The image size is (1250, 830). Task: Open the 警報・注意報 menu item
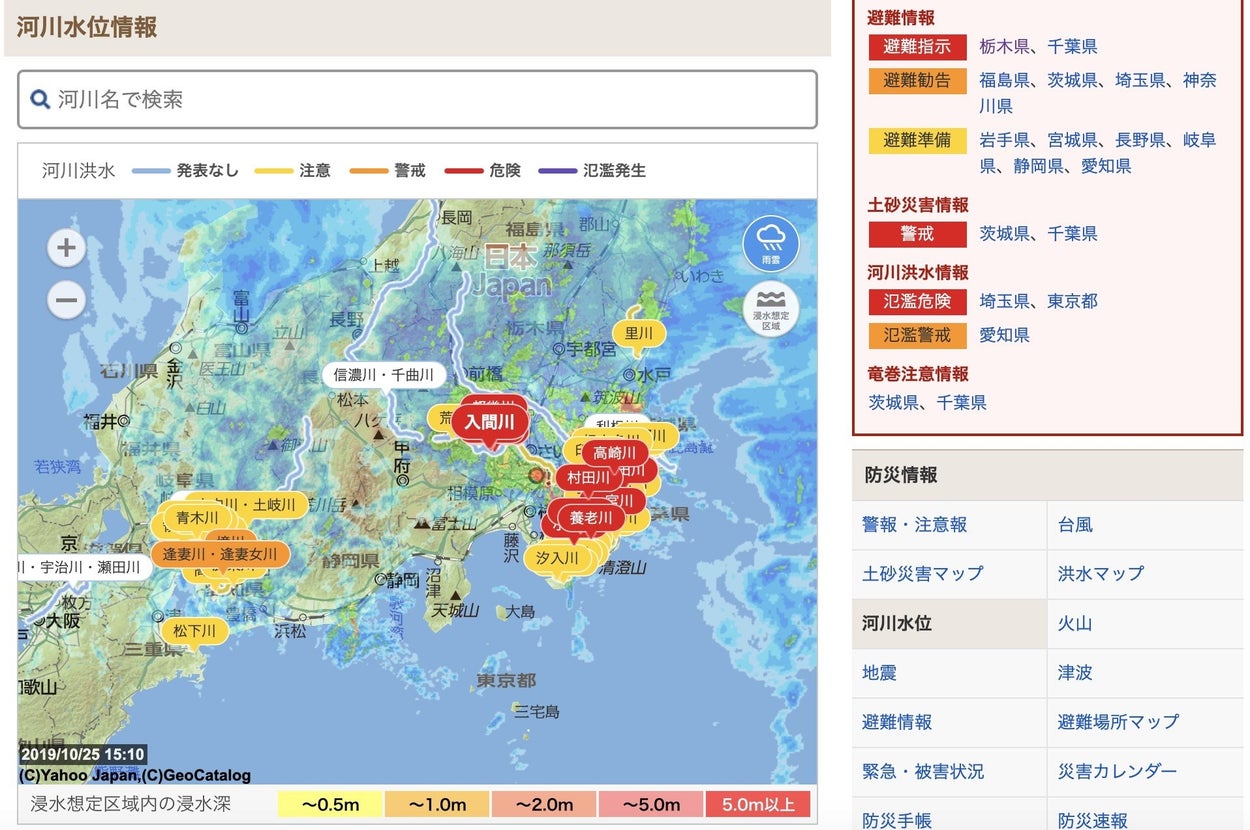coord(914,524)
